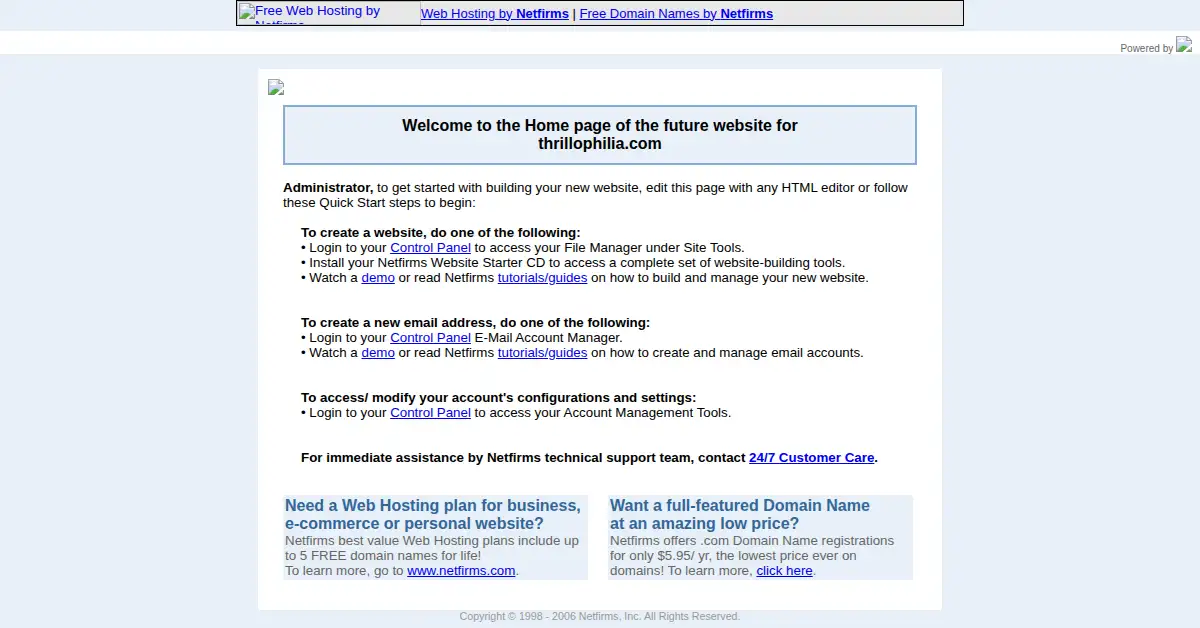Click the Free Web Hosting banner image
Screen dimensions: 1200x628
(x=328, y=13)
